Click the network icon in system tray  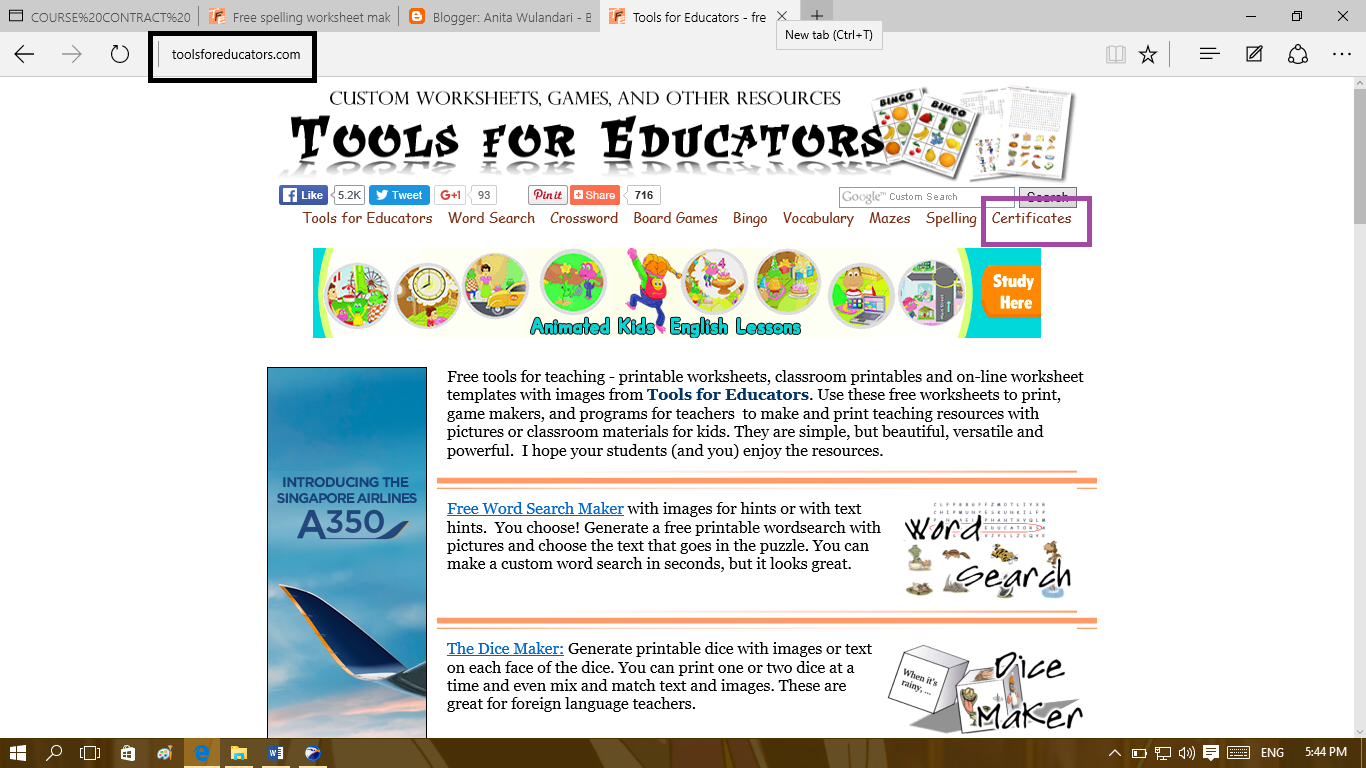click(1163, 753)
